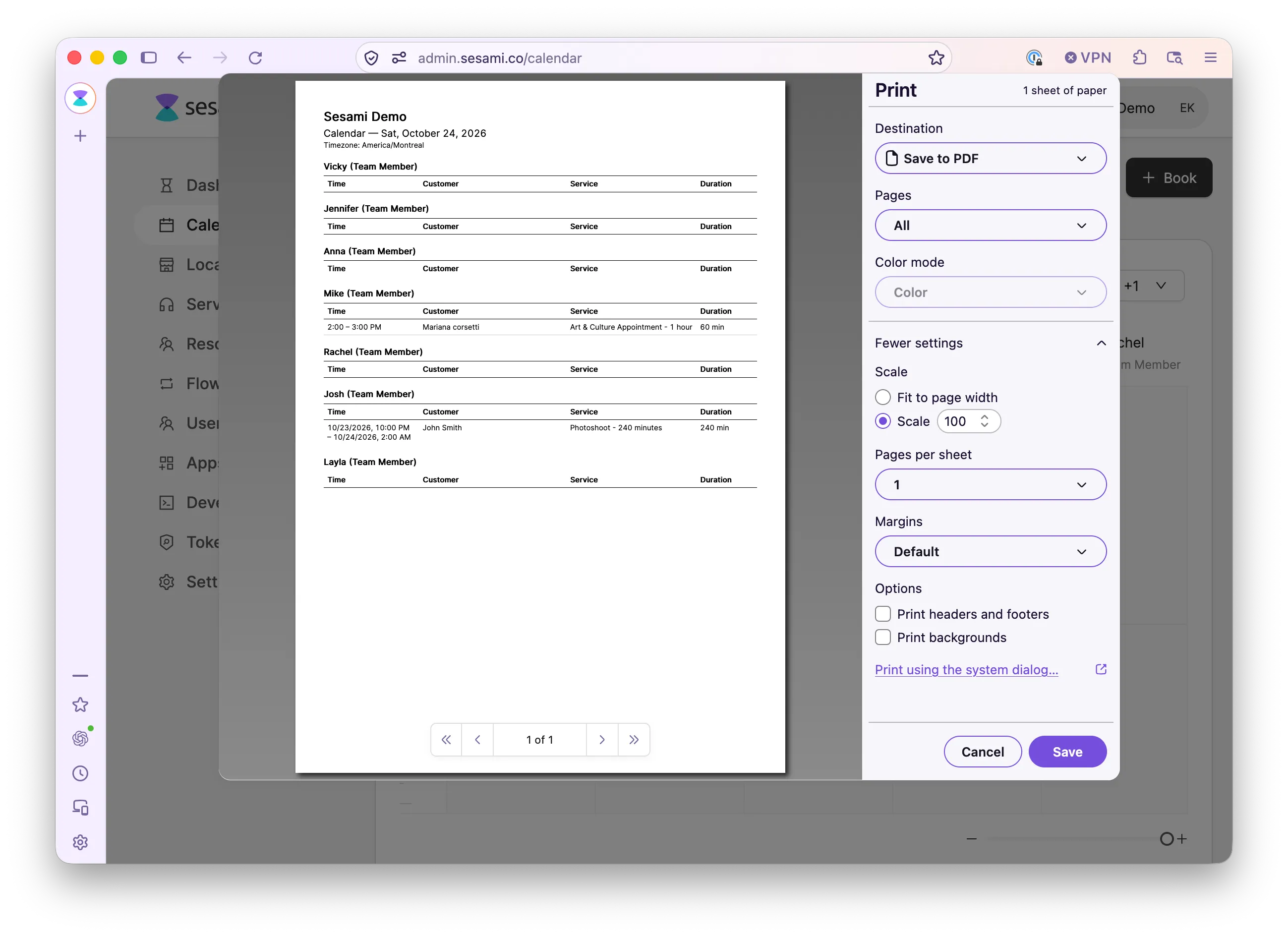Image resolution: width=1288 pixels, height=937 pixels.
Task: Open the Pages All dropdown
Action: (x=991, y=226)
